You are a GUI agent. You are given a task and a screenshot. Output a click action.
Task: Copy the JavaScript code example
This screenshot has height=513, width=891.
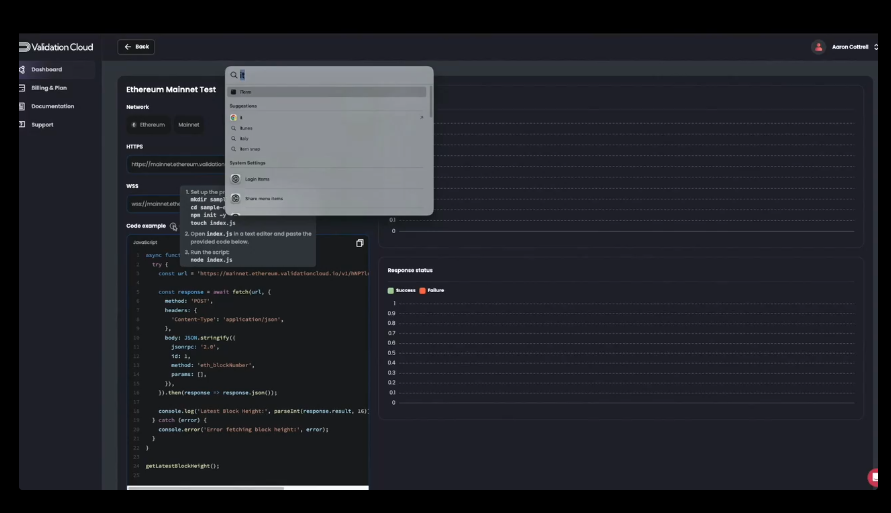[360, 243]
